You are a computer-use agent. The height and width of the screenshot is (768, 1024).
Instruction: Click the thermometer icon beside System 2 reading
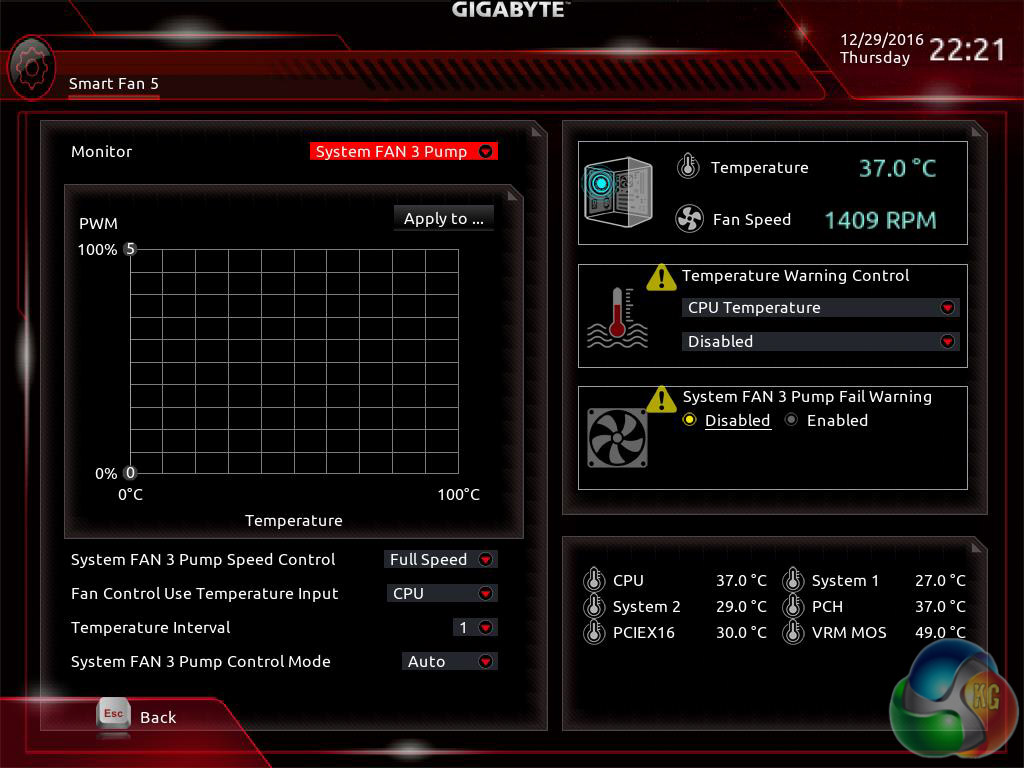coord(594,606)
